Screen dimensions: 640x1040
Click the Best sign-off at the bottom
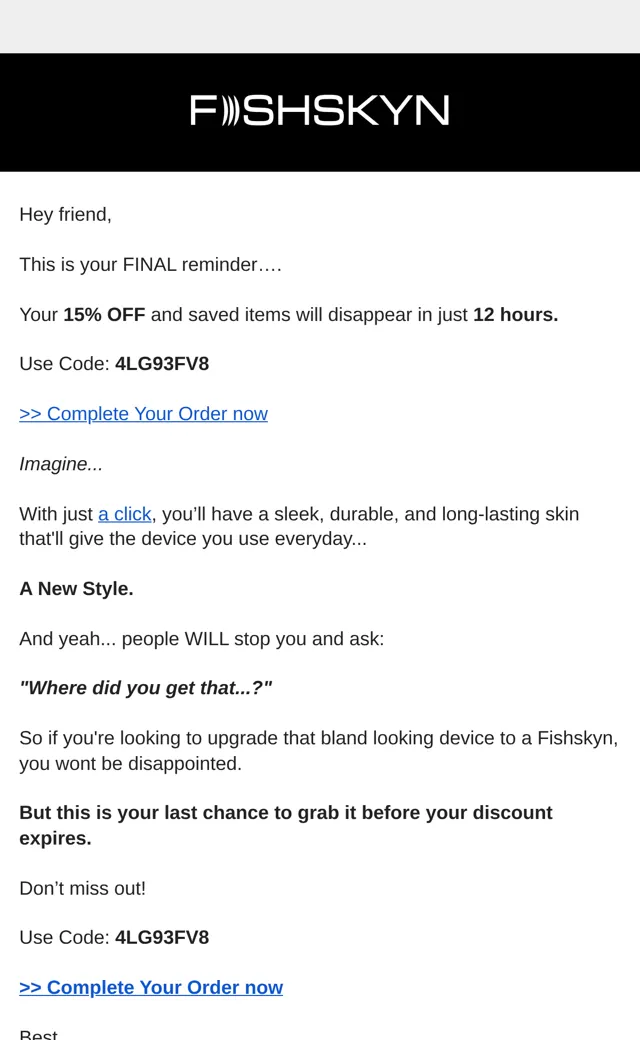click(x=38, y=1035)
